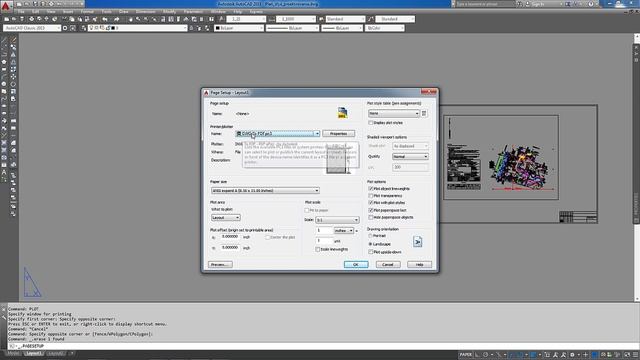Click the Redo arrow in the toolbar
The height and width of the screenshot is (360, 640).
(116, 19)
